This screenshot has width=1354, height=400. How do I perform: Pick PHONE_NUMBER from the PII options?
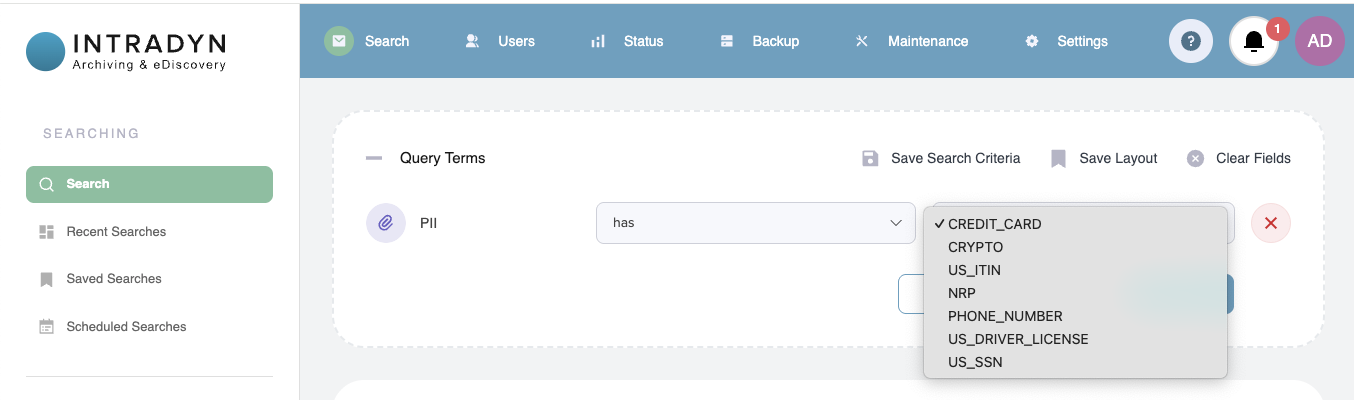tap(1005, 316)
